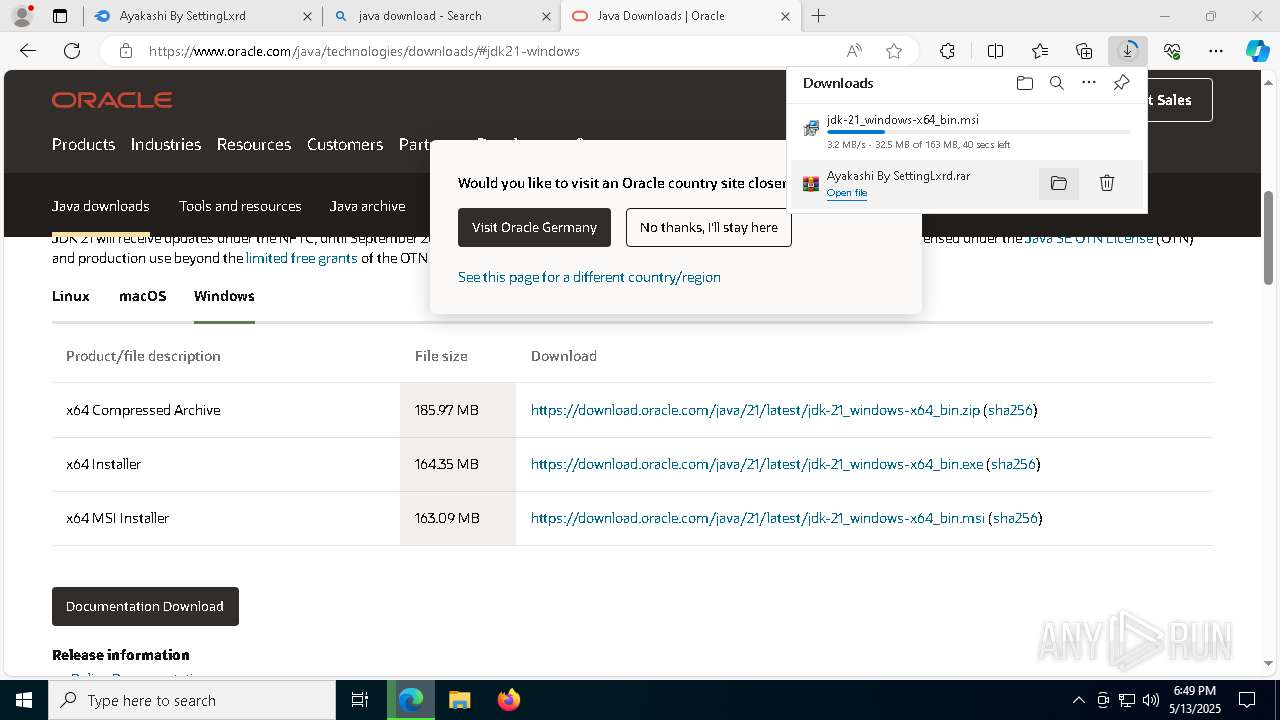
Task: Open the Customers menu
Action: [x=345, y=144]
